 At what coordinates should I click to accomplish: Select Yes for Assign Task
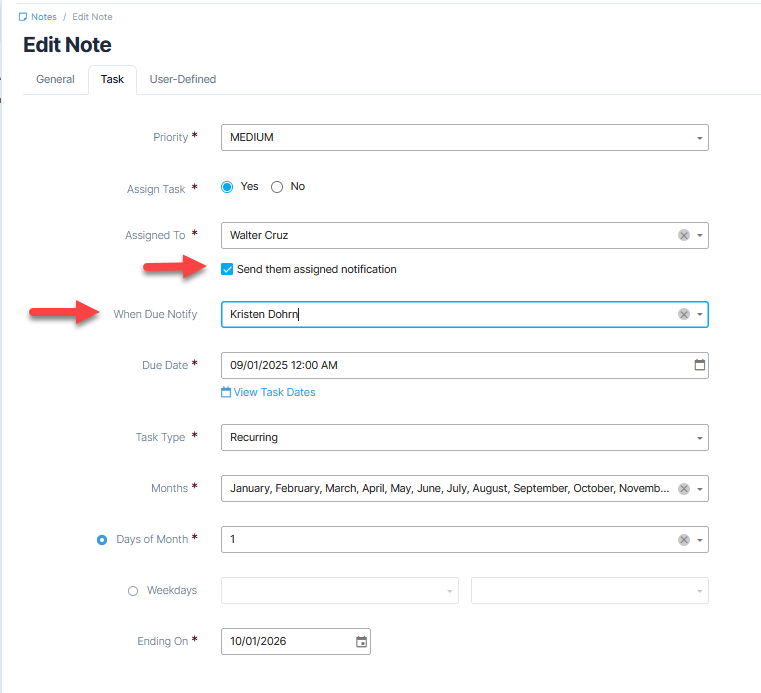227,187
